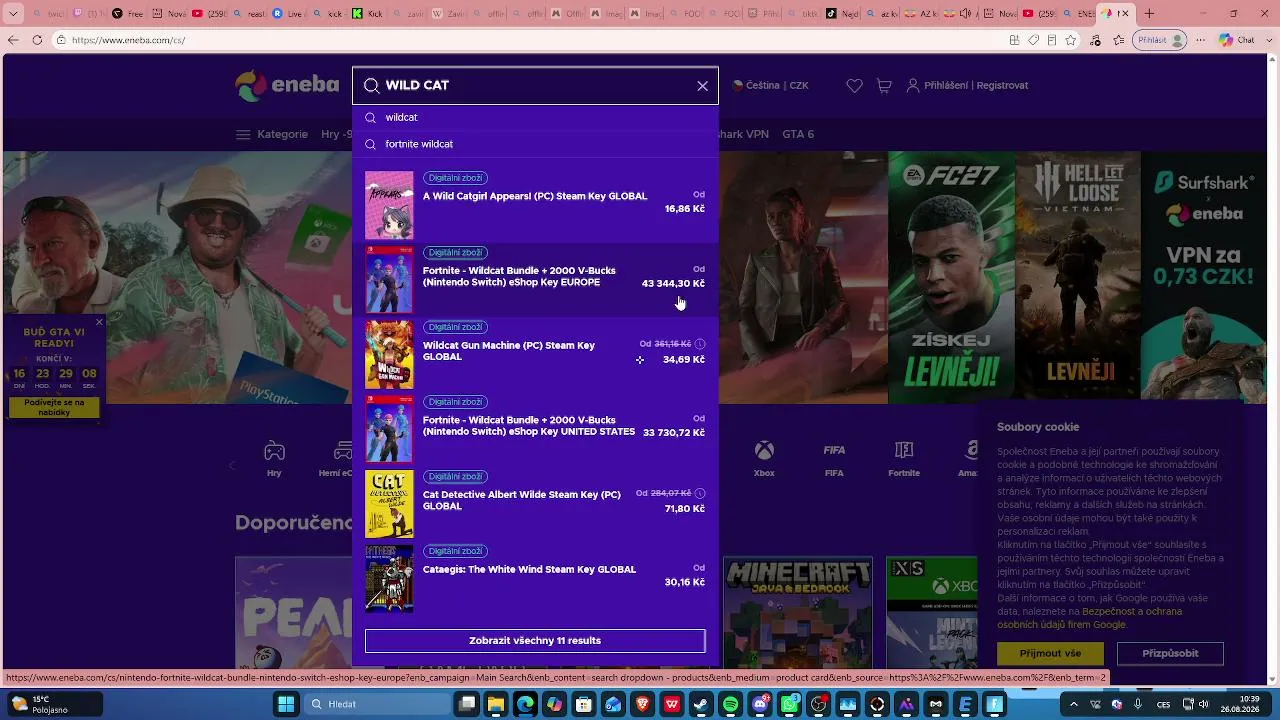Open 'Bezpečnost a ochrana osobních údajů' Google link
Screen dimensions: 1280x720
click(x=1089, y=618)
